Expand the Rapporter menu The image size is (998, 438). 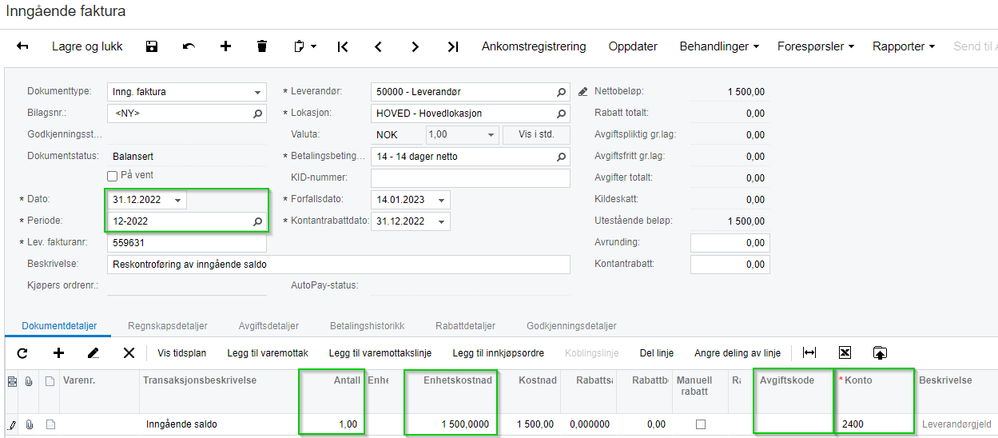tap(903, 46)
